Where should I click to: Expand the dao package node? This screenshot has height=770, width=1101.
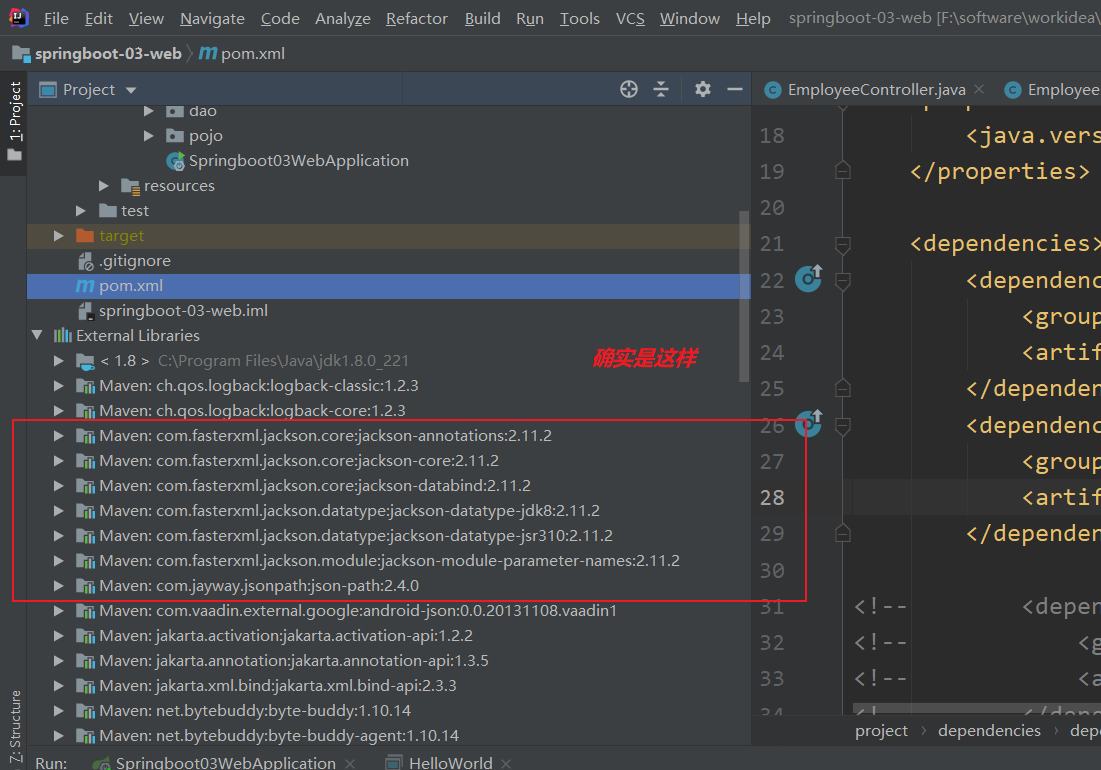click(x=149, y=111)
